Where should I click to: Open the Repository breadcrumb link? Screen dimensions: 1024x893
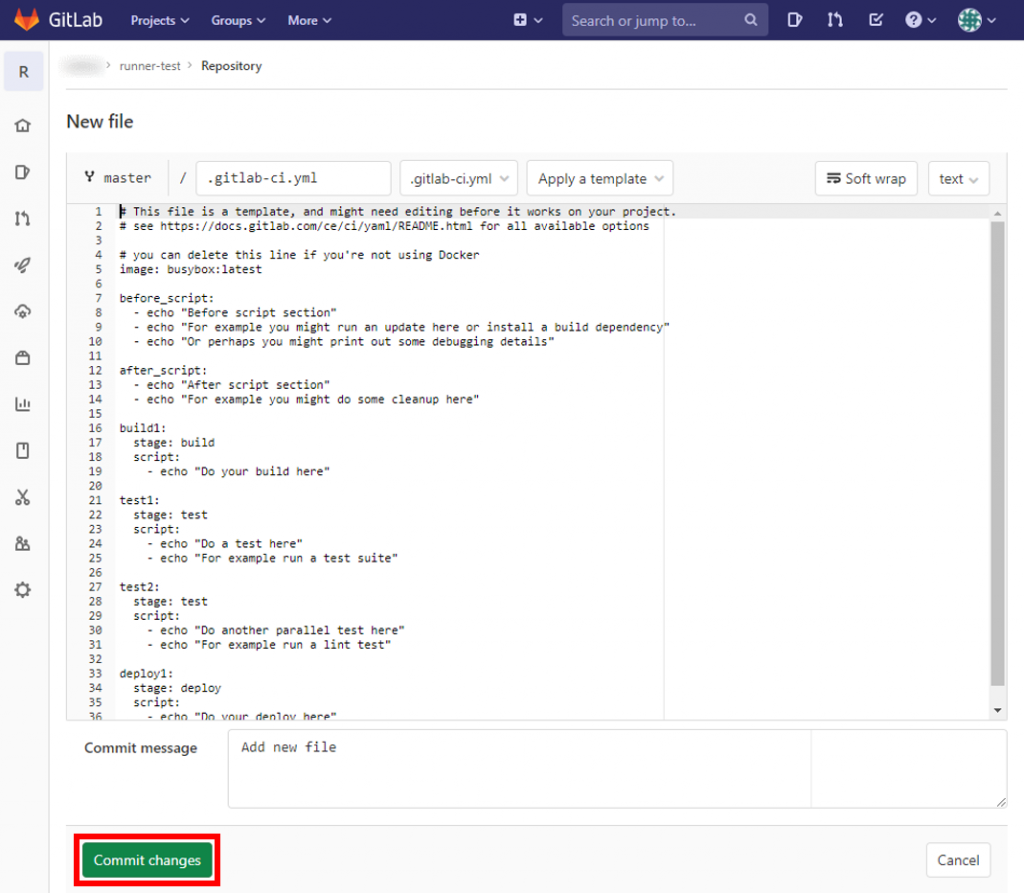tap(231, 66)
